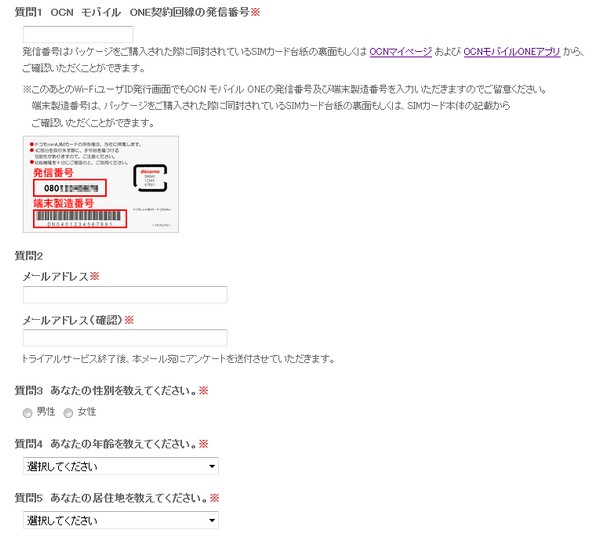This screenshot has height=541, width=600.
Task: Open the OCNマイページ link
Action: (401, 52)
